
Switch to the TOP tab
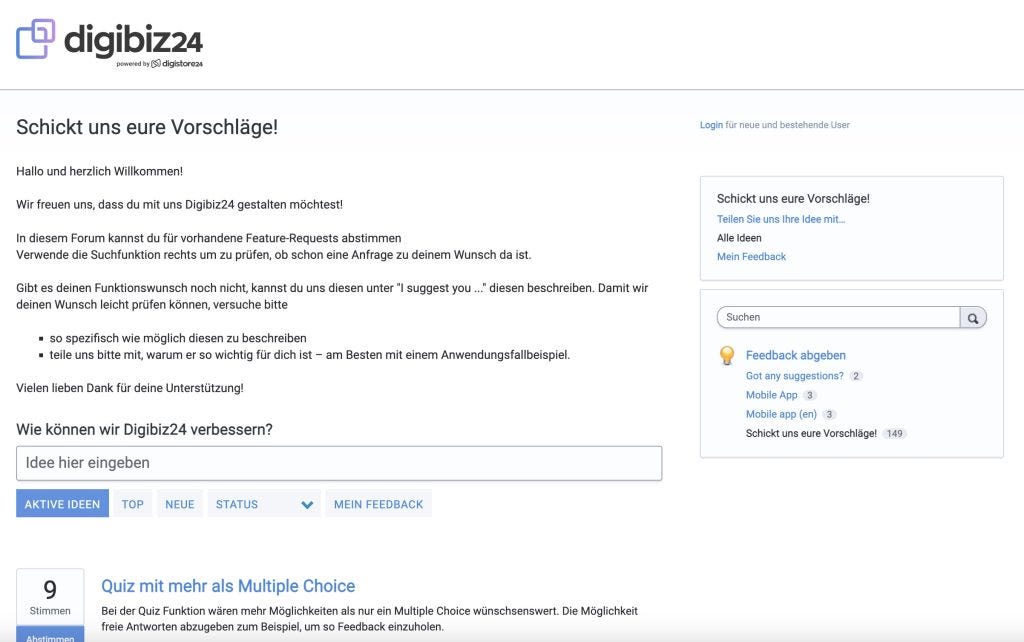(132, 504)
